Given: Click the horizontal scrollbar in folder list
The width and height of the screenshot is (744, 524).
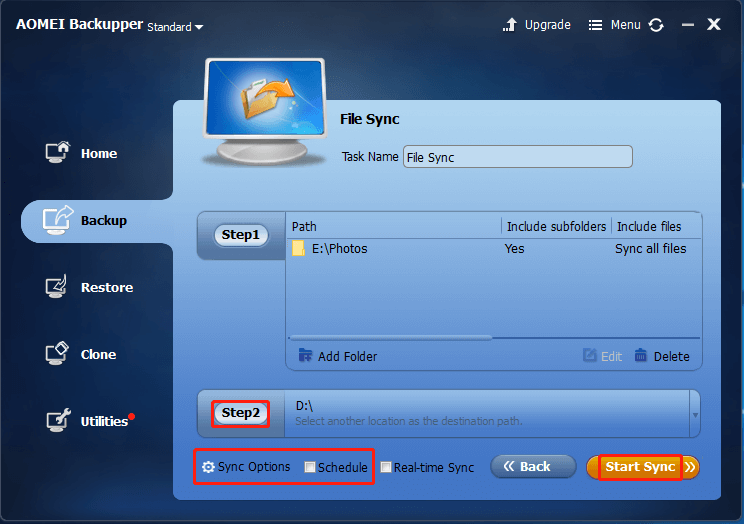Looking at the screenshot, I should click(x=391, y=338).
